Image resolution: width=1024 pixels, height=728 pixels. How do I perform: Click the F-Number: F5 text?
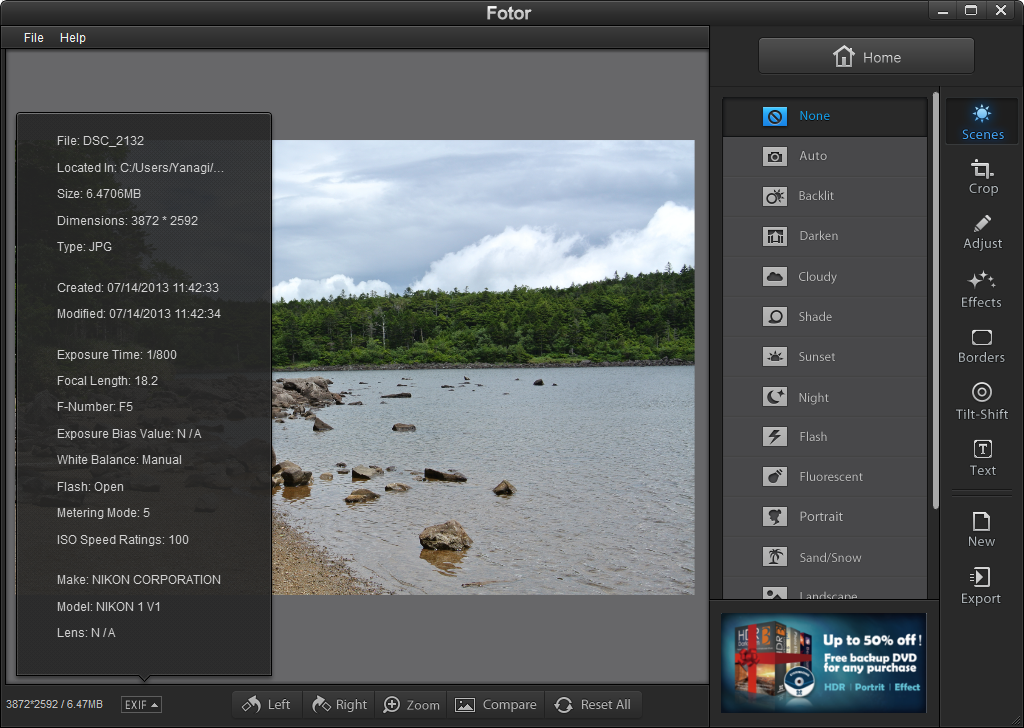(95, 407)
